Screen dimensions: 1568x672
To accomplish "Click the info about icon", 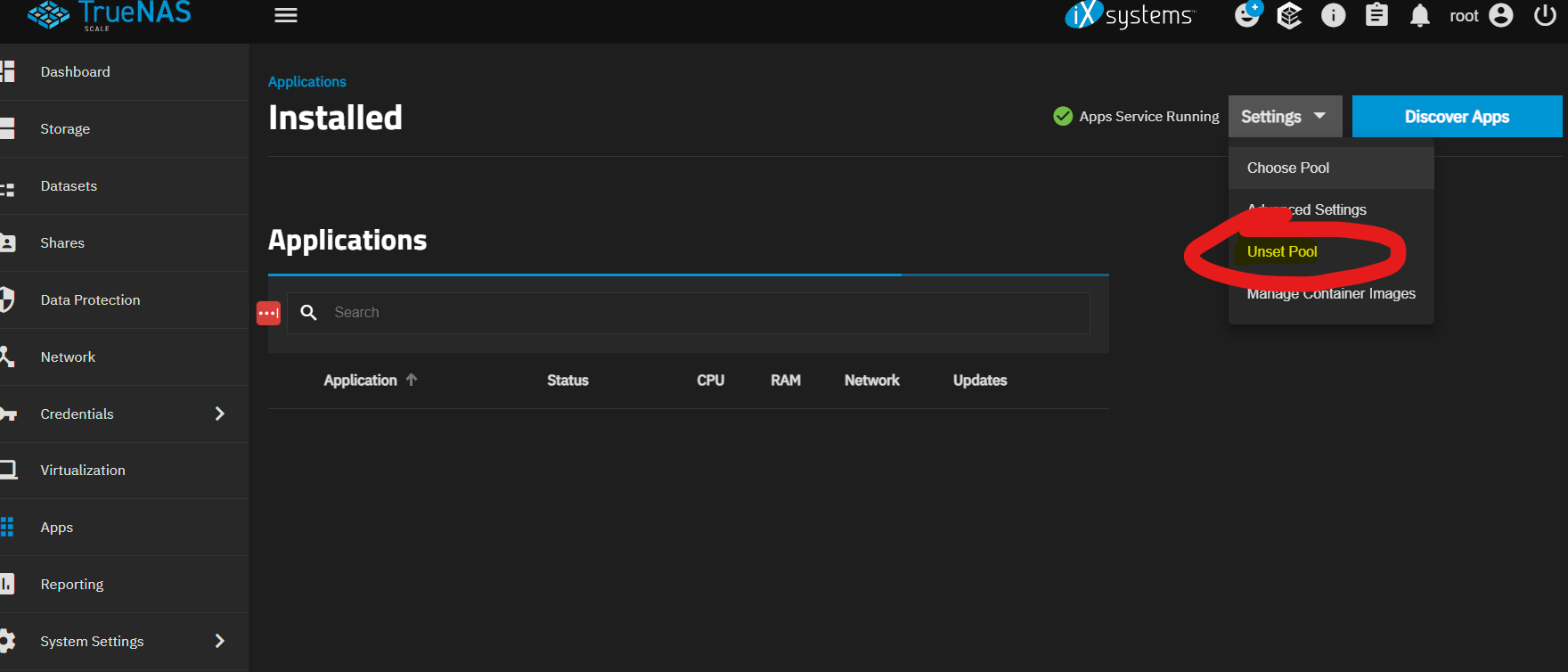I will (1333, 16).
